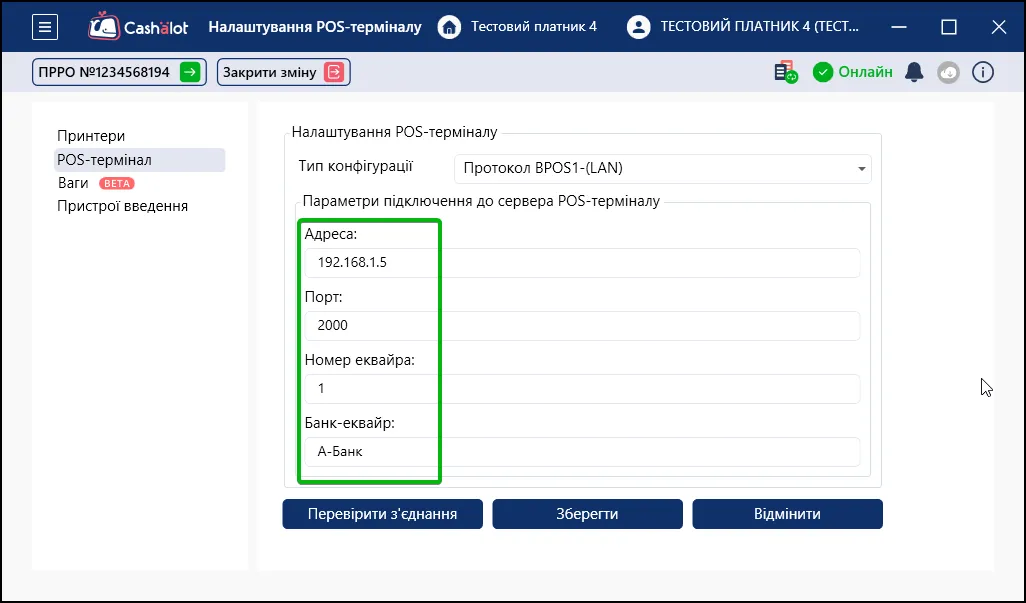Click the Відмінити button

pyautogui.click(x=787, y=514)
